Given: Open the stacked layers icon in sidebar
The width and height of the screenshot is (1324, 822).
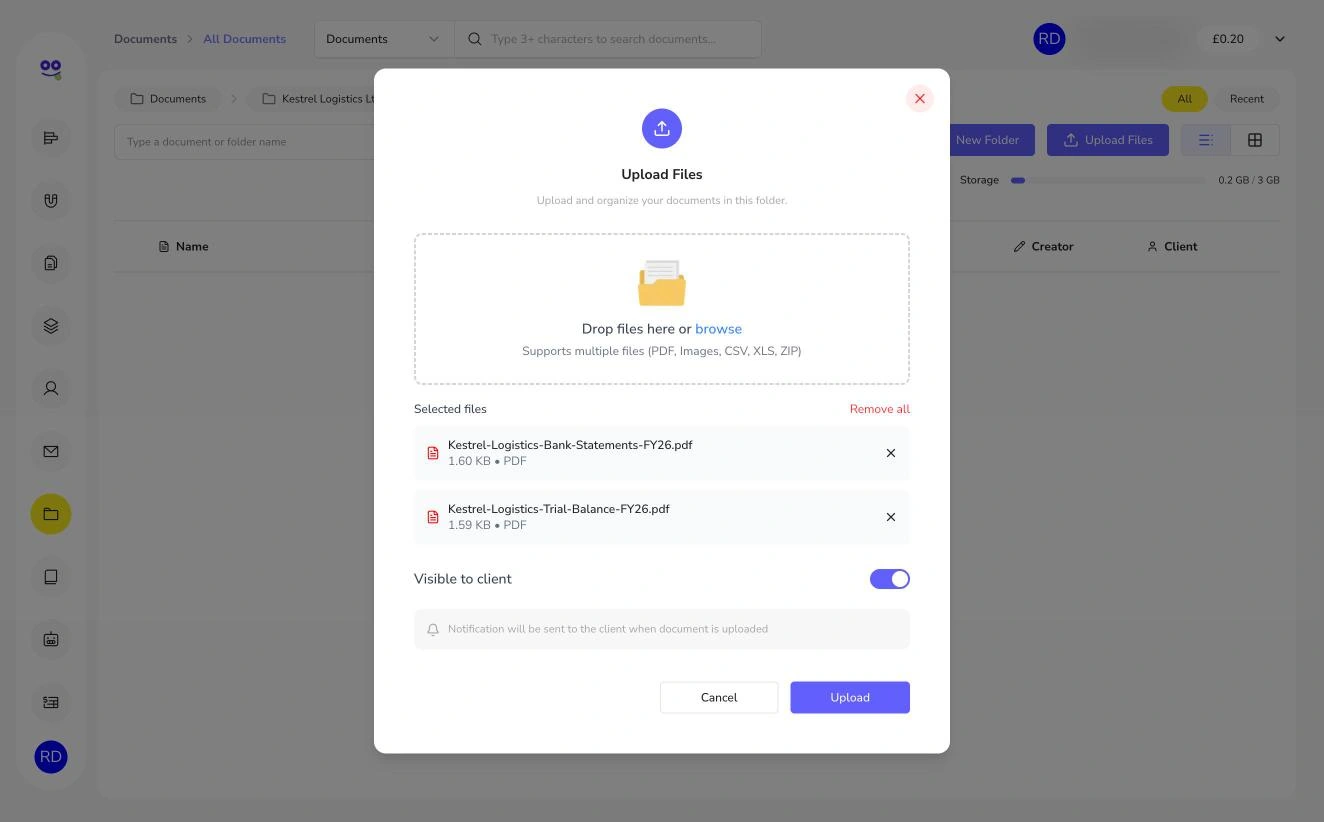Looking at the screenshot, I should (51, 326).
